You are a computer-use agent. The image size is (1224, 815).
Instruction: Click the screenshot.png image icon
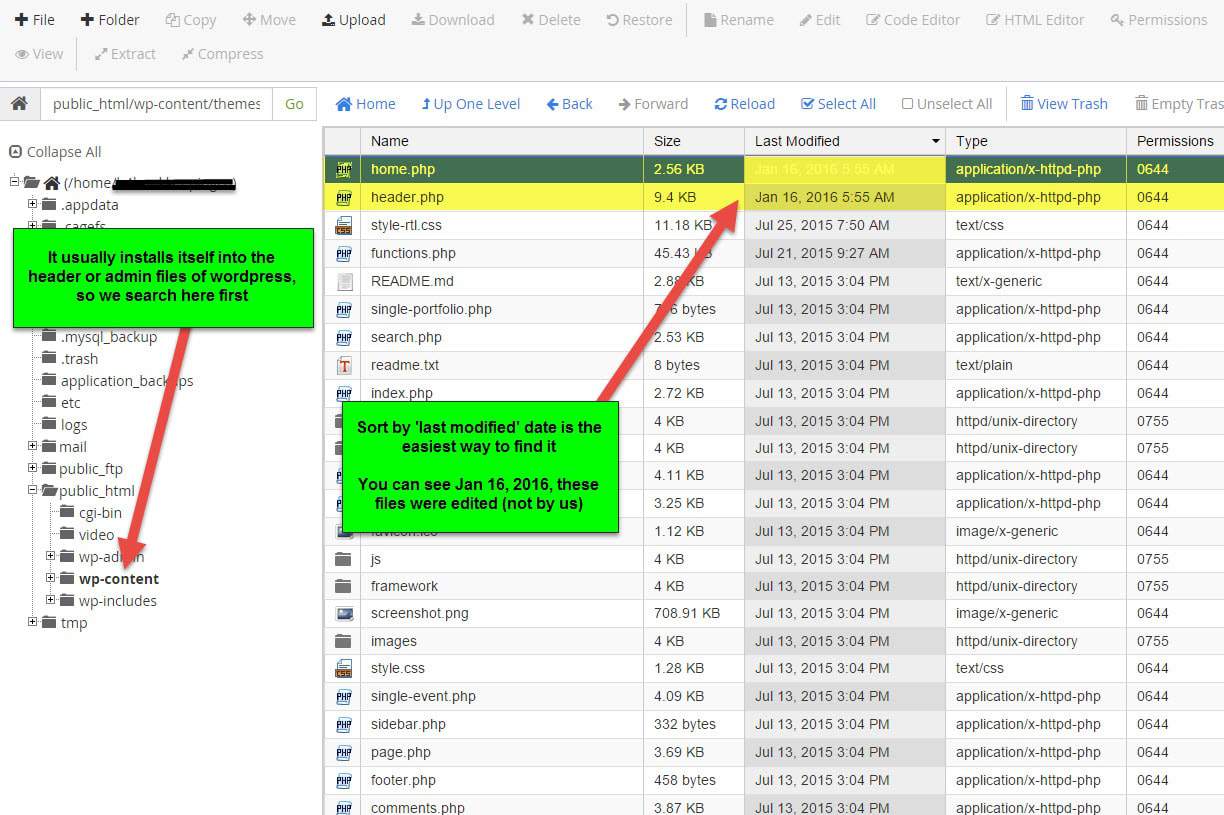[x=344, y=613]
